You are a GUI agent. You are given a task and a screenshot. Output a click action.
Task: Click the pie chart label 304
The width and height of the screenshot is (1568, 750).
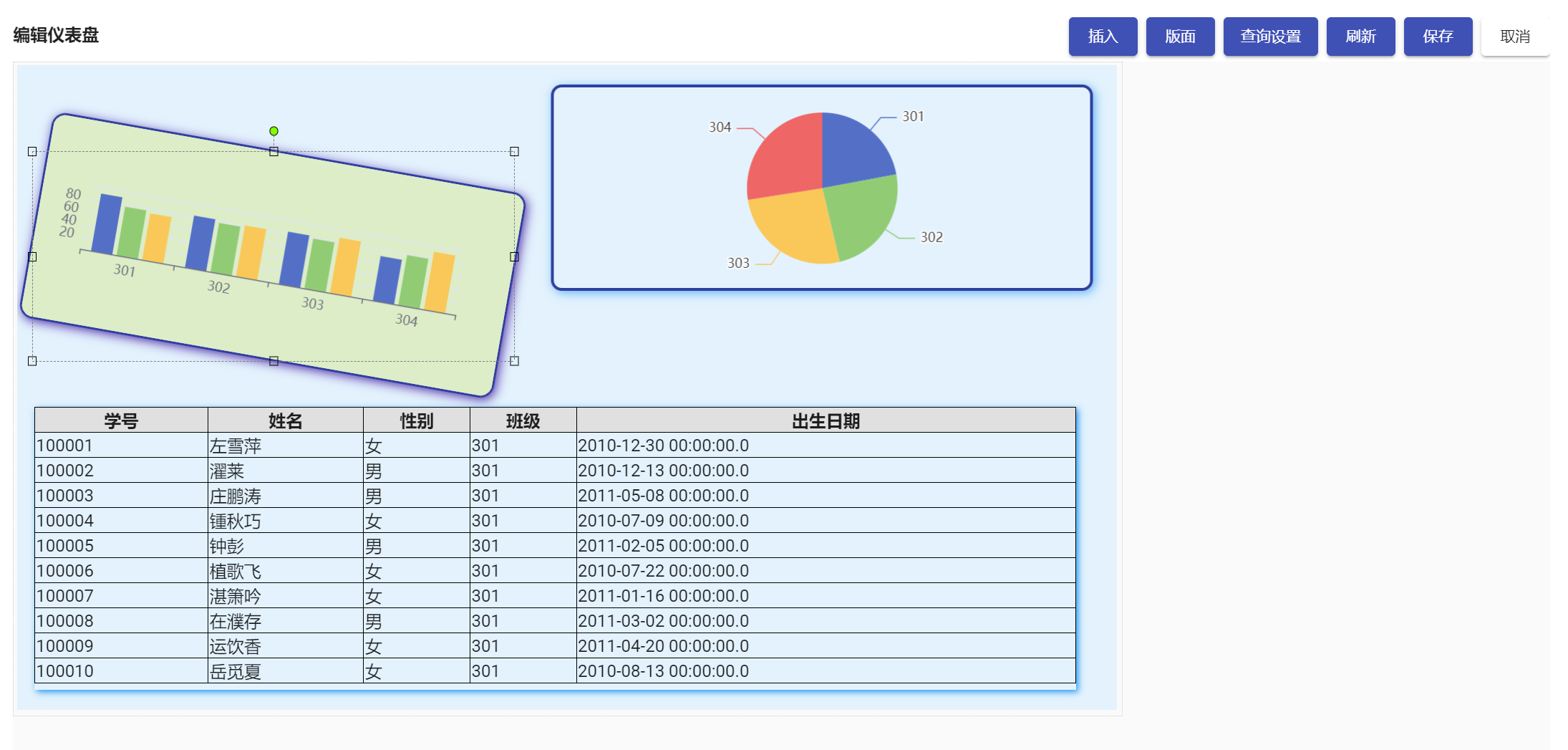point(720,127)
